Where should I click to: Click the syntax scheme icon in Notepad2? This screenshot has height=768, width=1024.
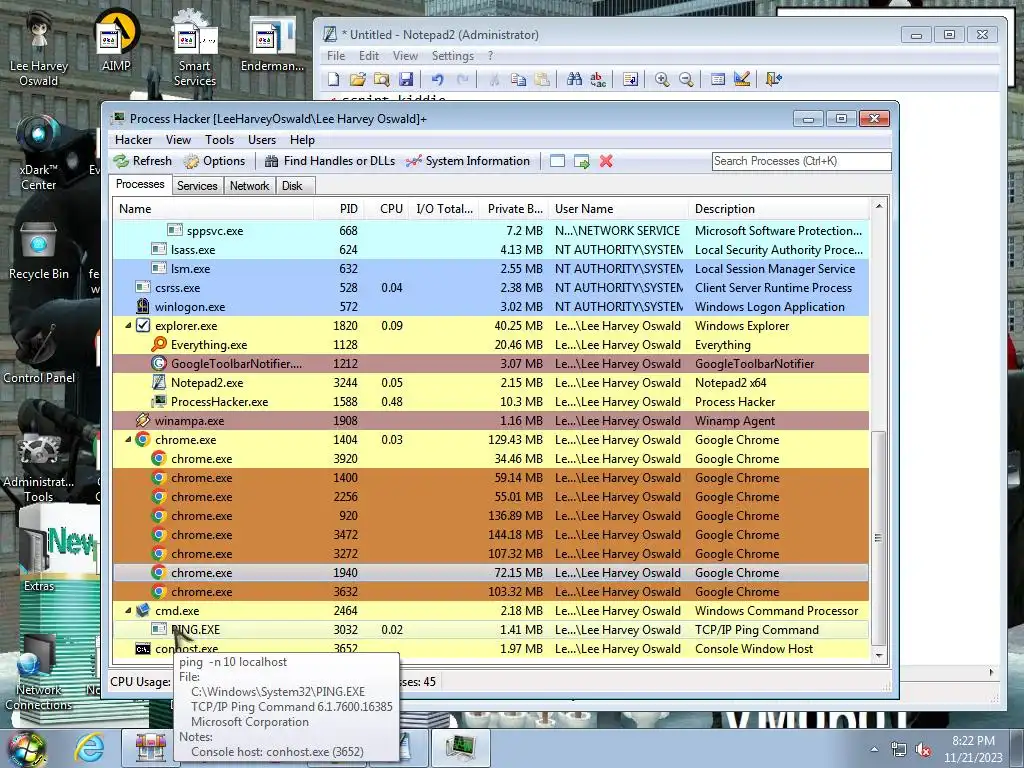pos(718,80)
